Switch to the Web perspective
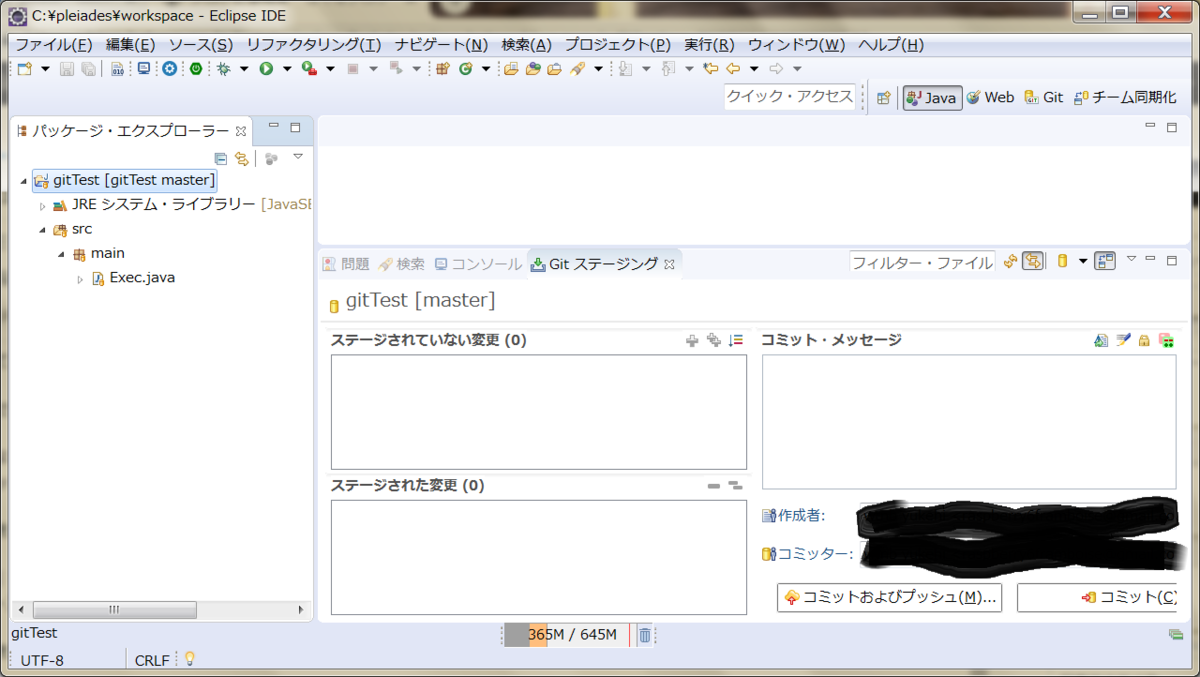 [990, 98]
